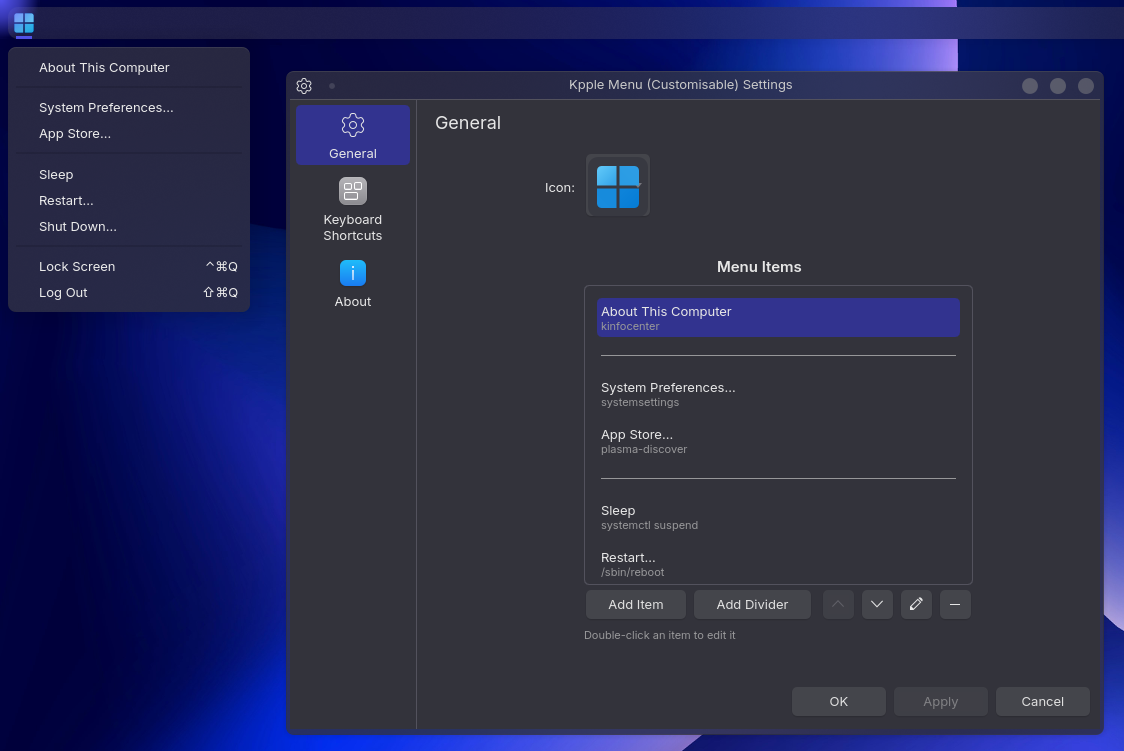Move selected item down with chevron button

pyautogui.click(x=877, y=605)
